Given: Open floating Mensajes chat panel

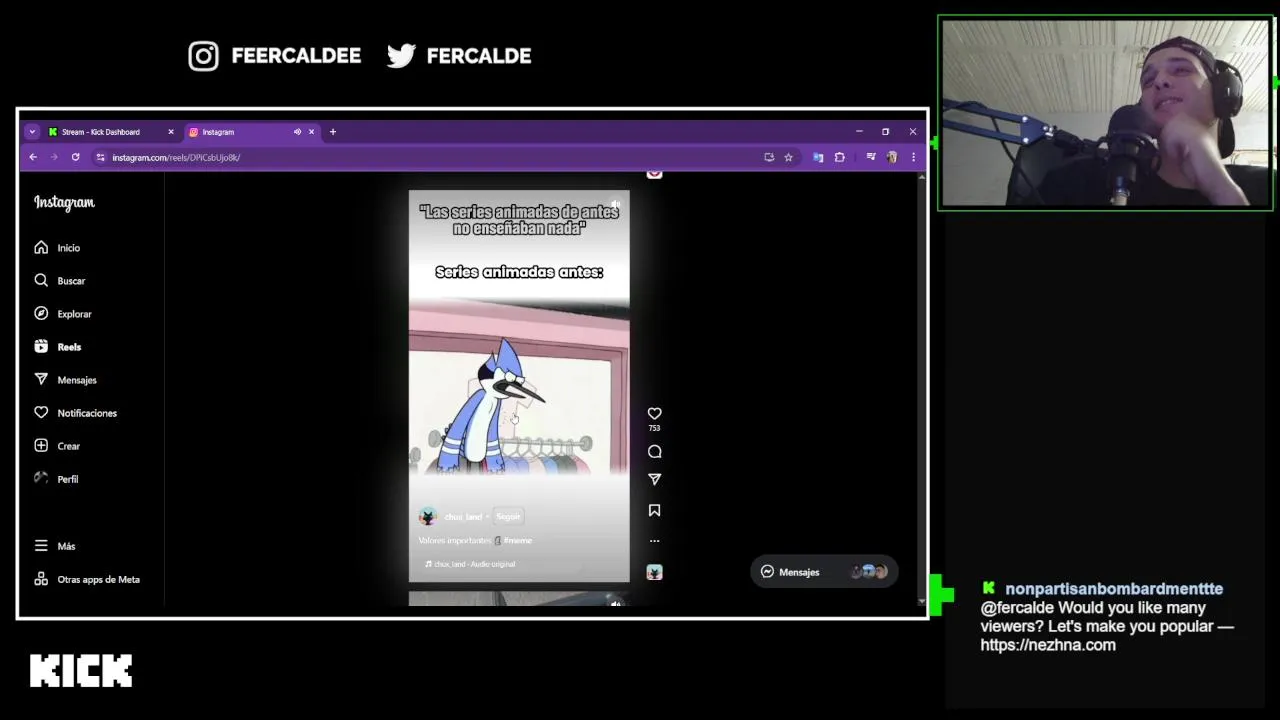Looking at the screenshot, I should pyautogui.click(x=824, y=572).
